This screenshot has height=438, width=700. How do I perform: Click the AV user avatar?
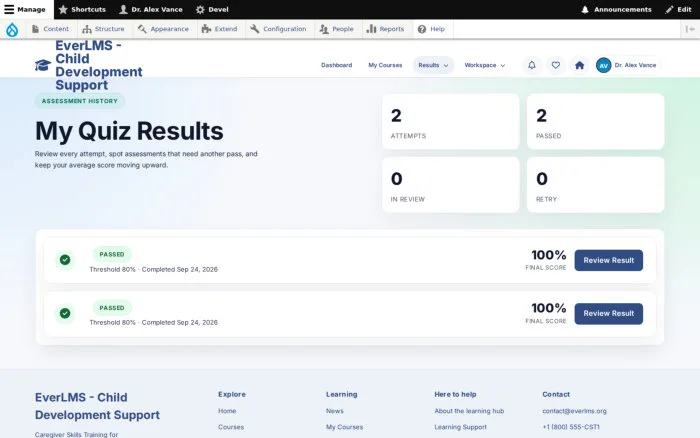tap(603, 65)
